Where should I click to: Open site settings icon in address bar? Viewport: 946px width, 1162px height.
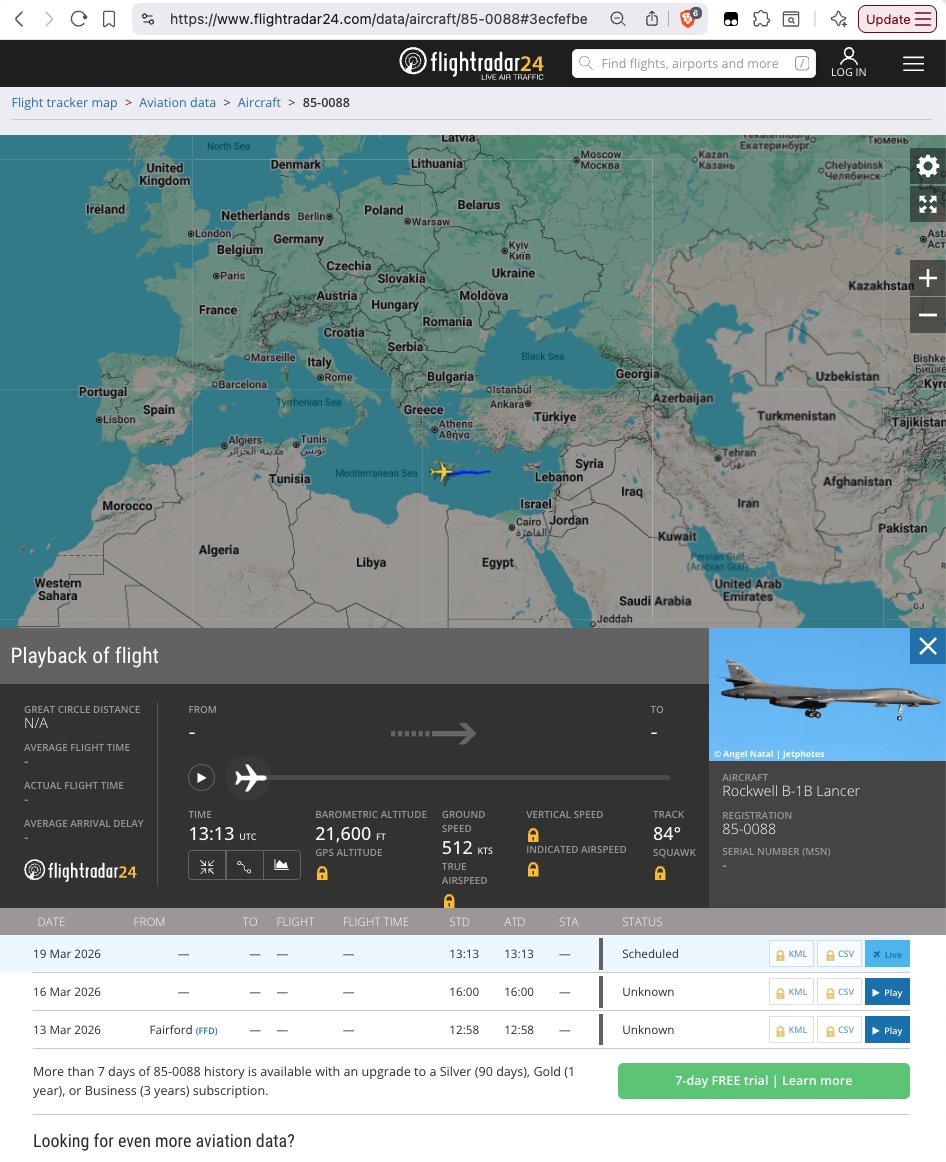click(148, 19)
